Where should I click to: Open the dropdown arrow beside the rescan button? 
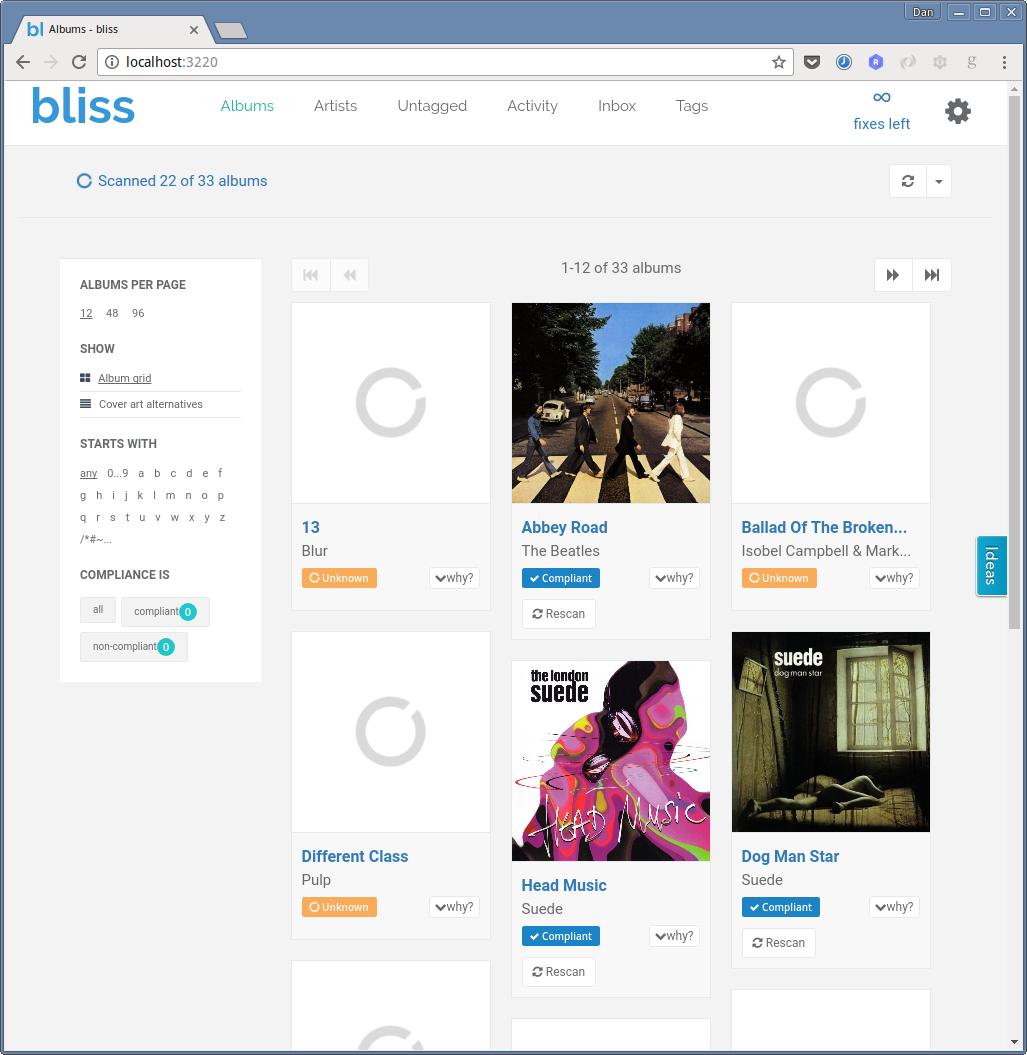(x=939, y=181)
